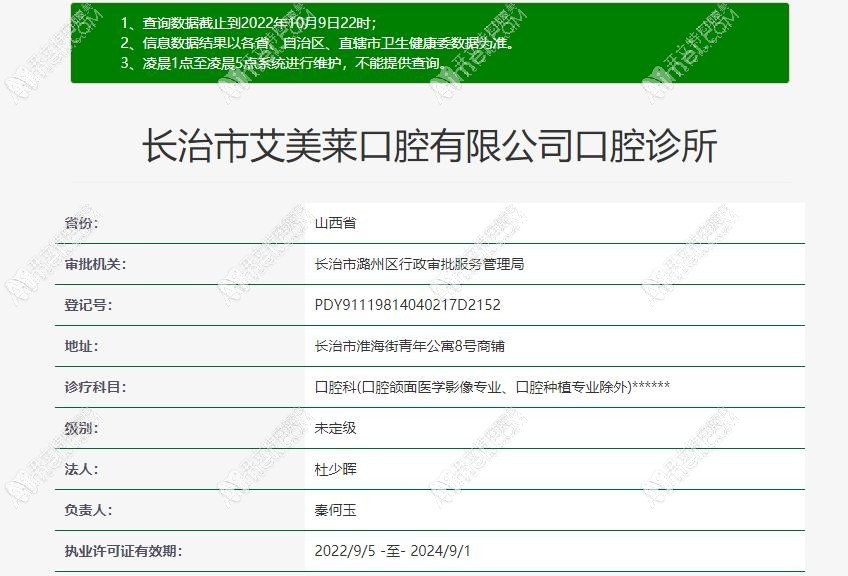Select legal person name 杜少晖
Image resolution: width=848 pixels, height=576 pixels.
[335, 469]
